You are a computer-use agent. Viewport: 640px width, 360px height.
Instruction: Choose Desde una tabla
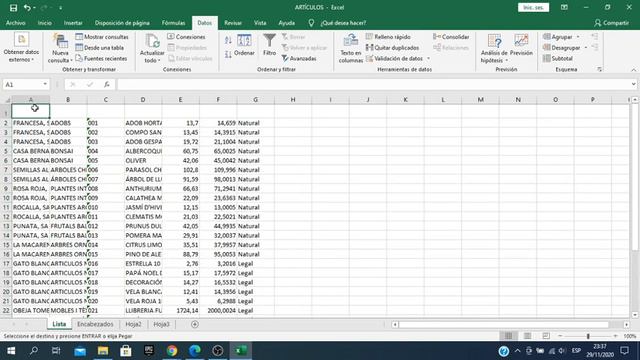(100, 48)
